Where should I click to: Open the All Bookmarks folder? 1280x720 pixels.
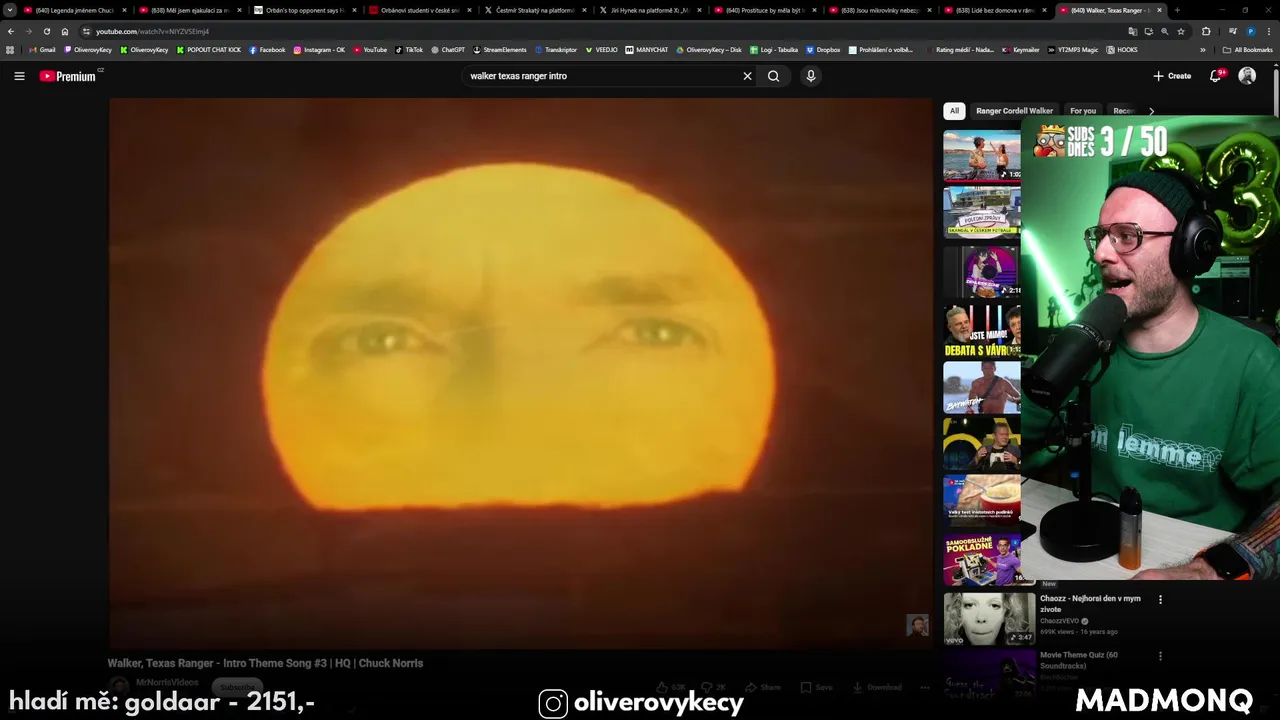[x=1247, y=49]
